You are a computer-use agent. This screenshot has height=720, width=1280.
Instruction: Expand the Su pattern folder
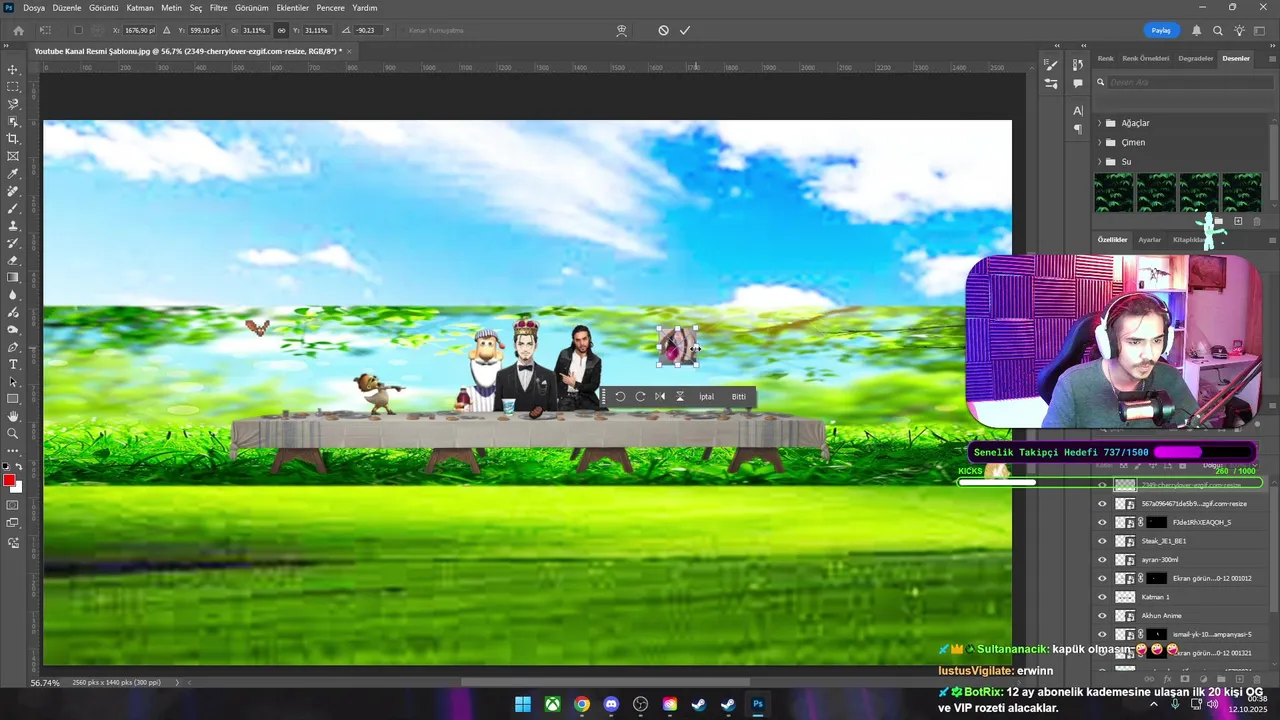coord(1099,161)
